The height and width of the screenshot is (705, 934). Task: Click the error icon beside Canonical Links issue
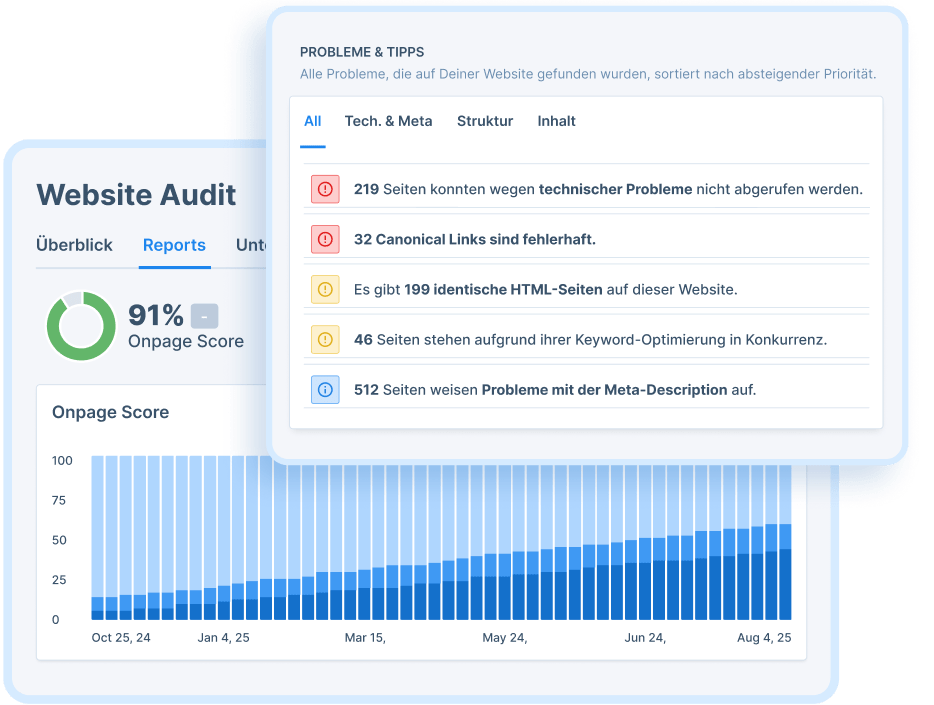[324, 239]
